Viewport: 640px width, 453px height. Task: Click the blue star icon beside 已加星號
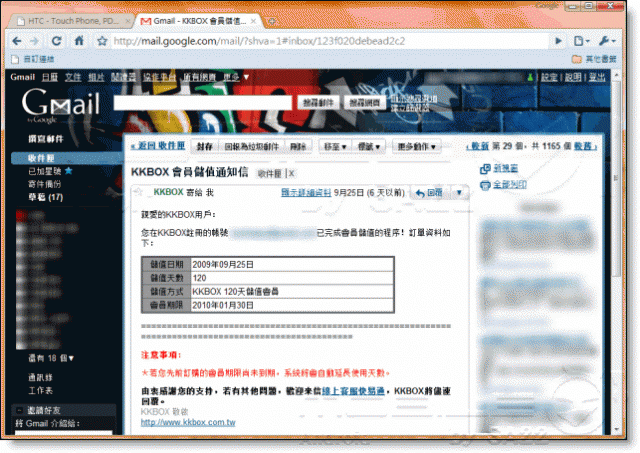coord(69,171)
